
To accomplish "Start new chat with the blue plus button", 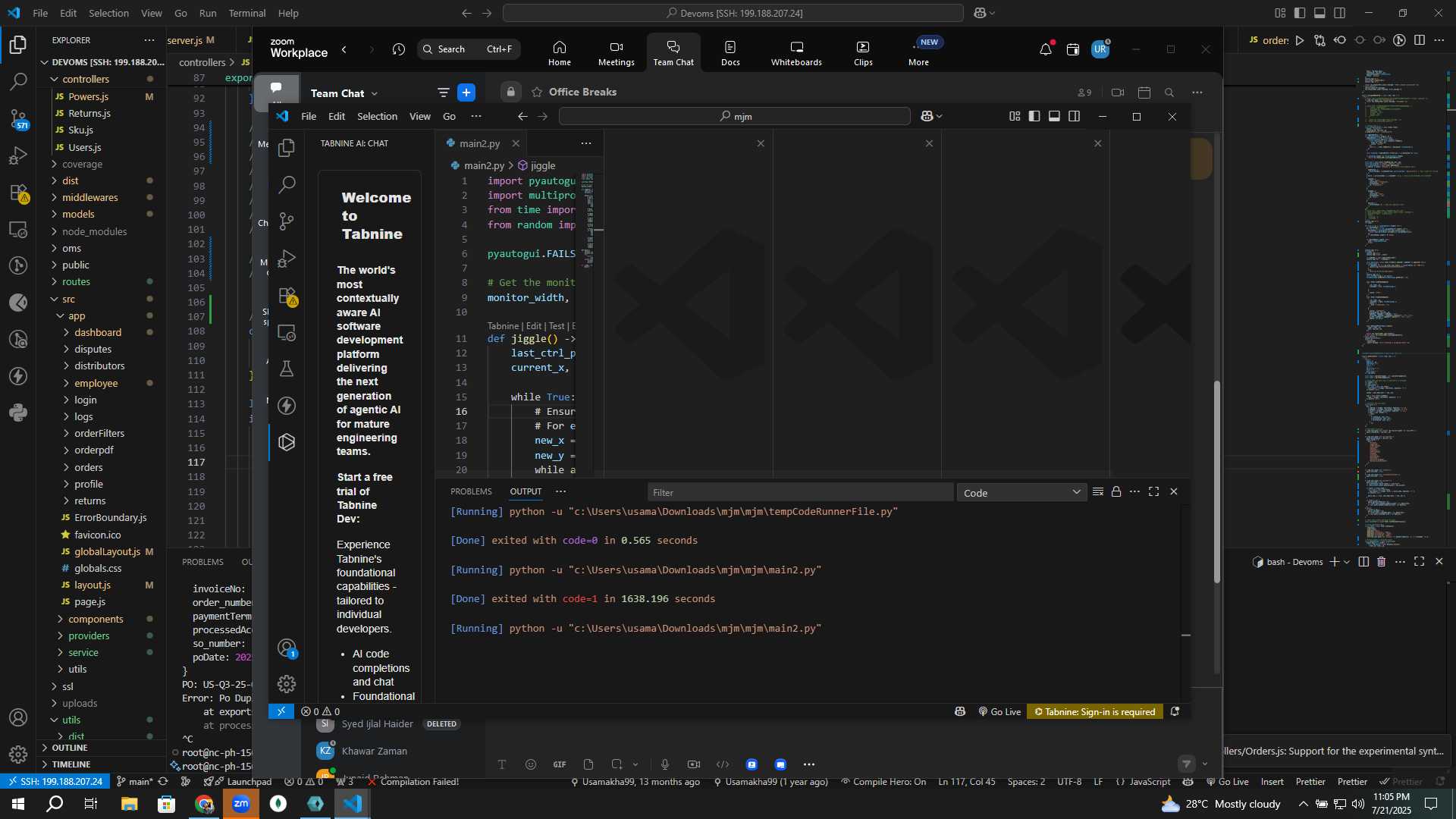I will [466, 93].
